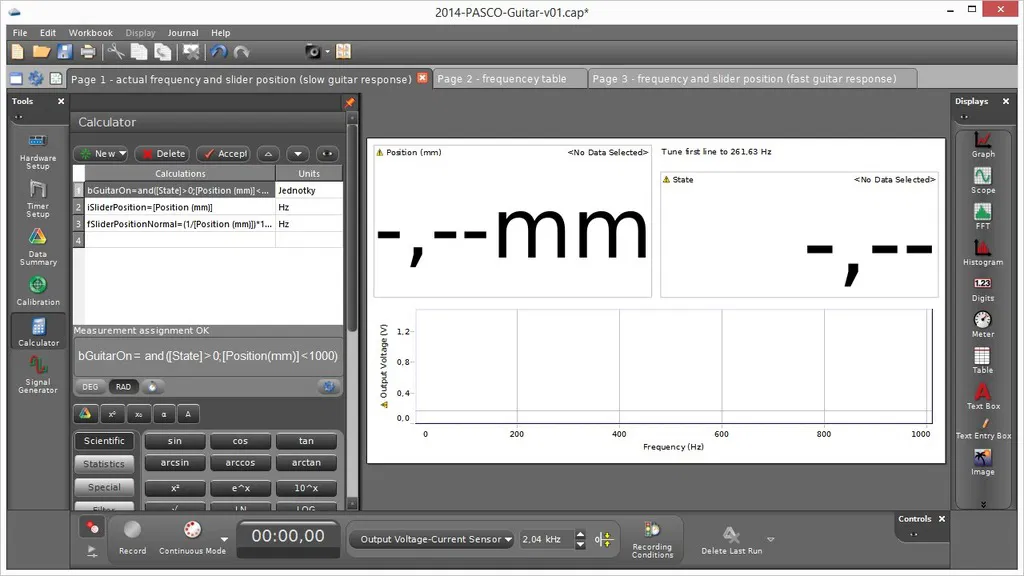
Task: Click the open folder toolbar icon
Action: 41,52
